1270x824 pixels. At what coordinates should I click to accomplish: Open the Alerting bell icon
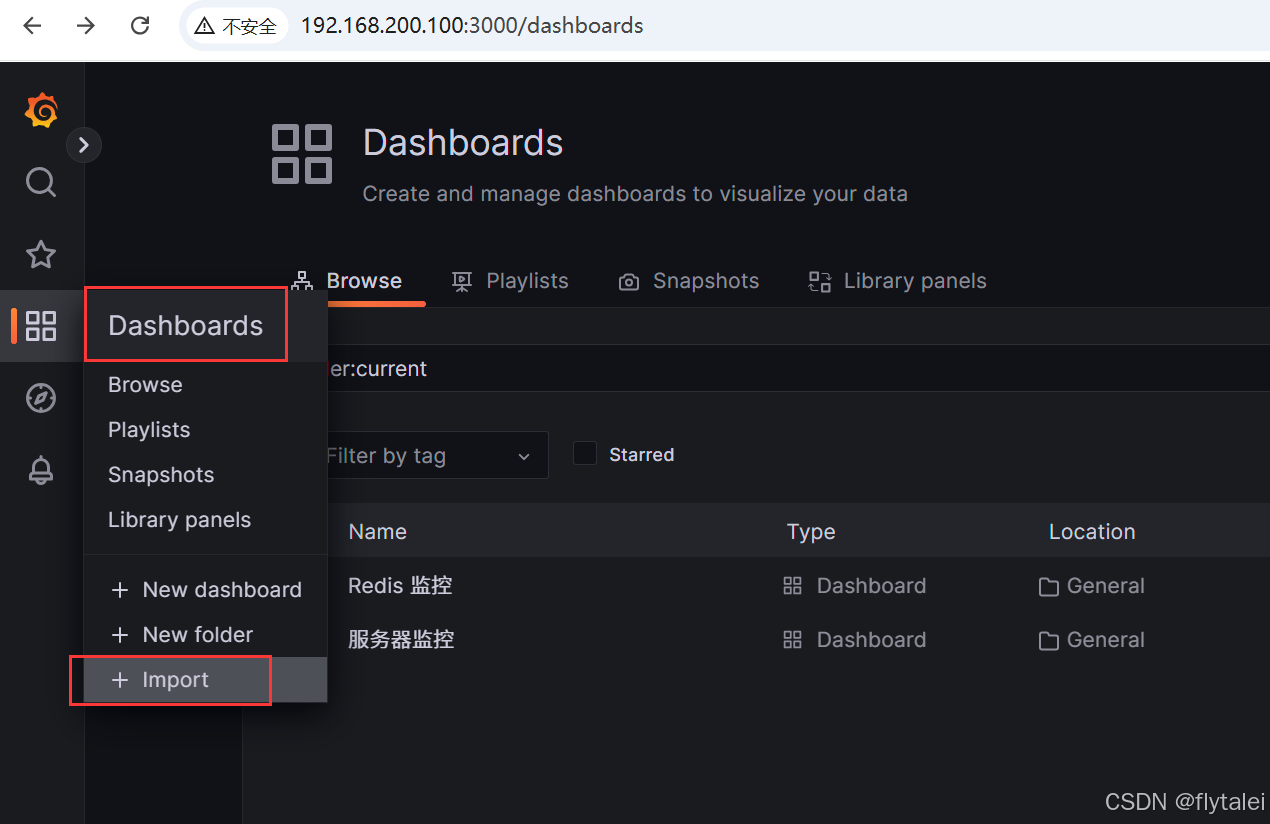pyautogui.click(x=41, y=470)
